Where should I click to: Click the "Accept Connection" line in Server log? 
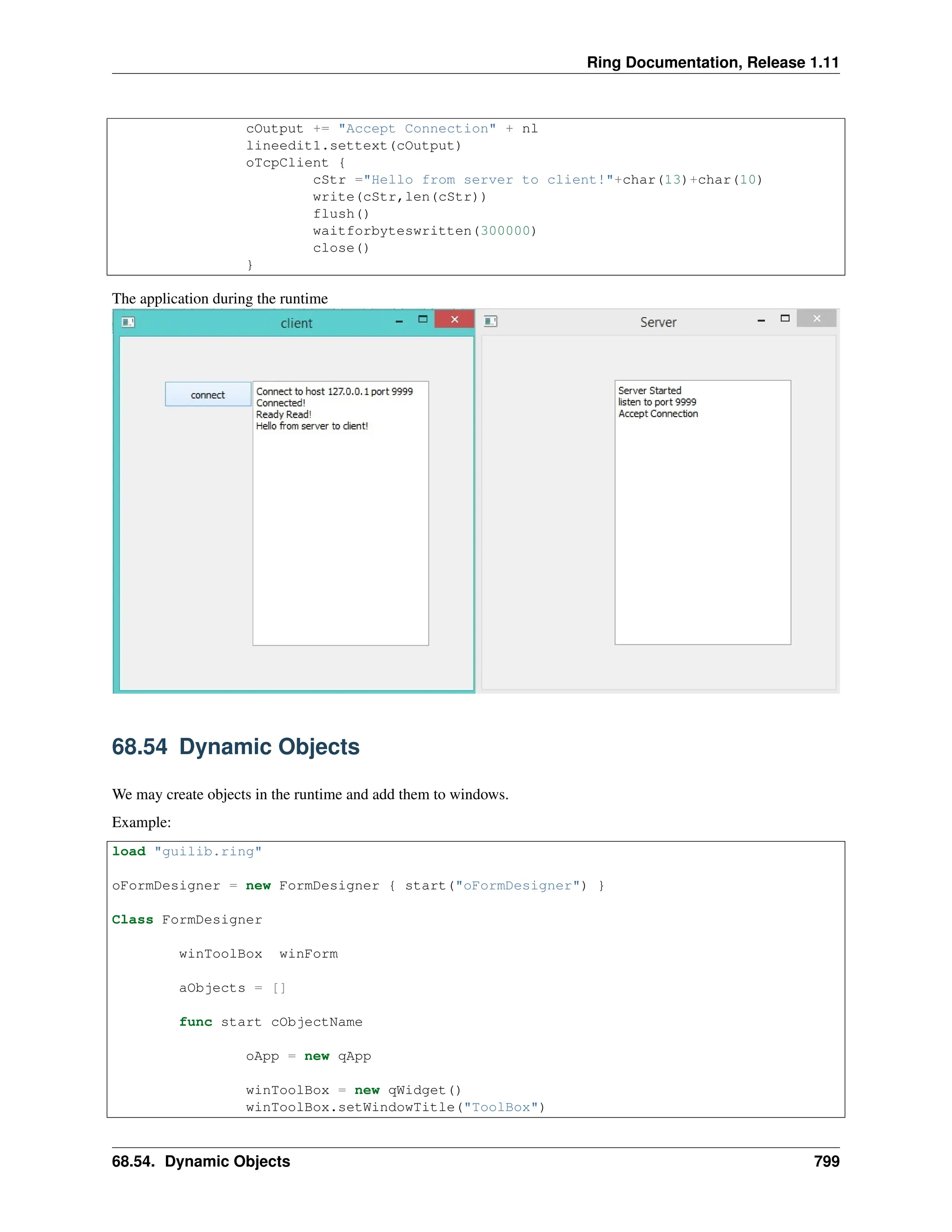[x=658, y=413]
